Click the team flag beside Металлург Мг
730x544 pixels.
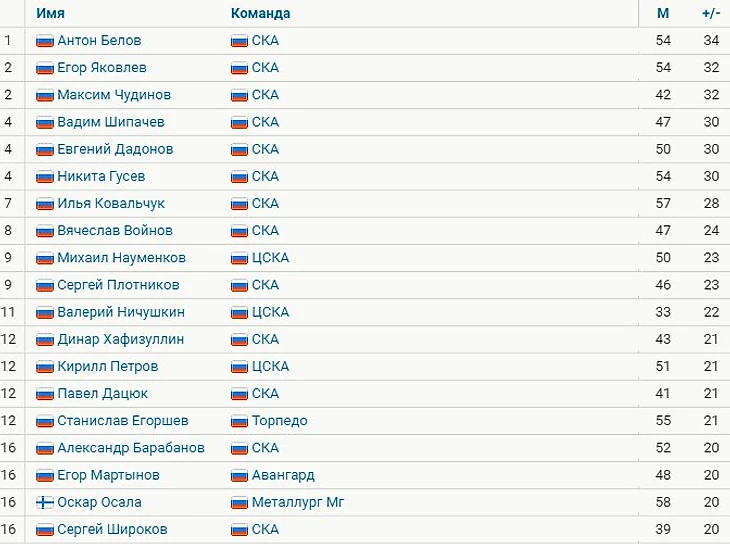[x=239, y=503]
